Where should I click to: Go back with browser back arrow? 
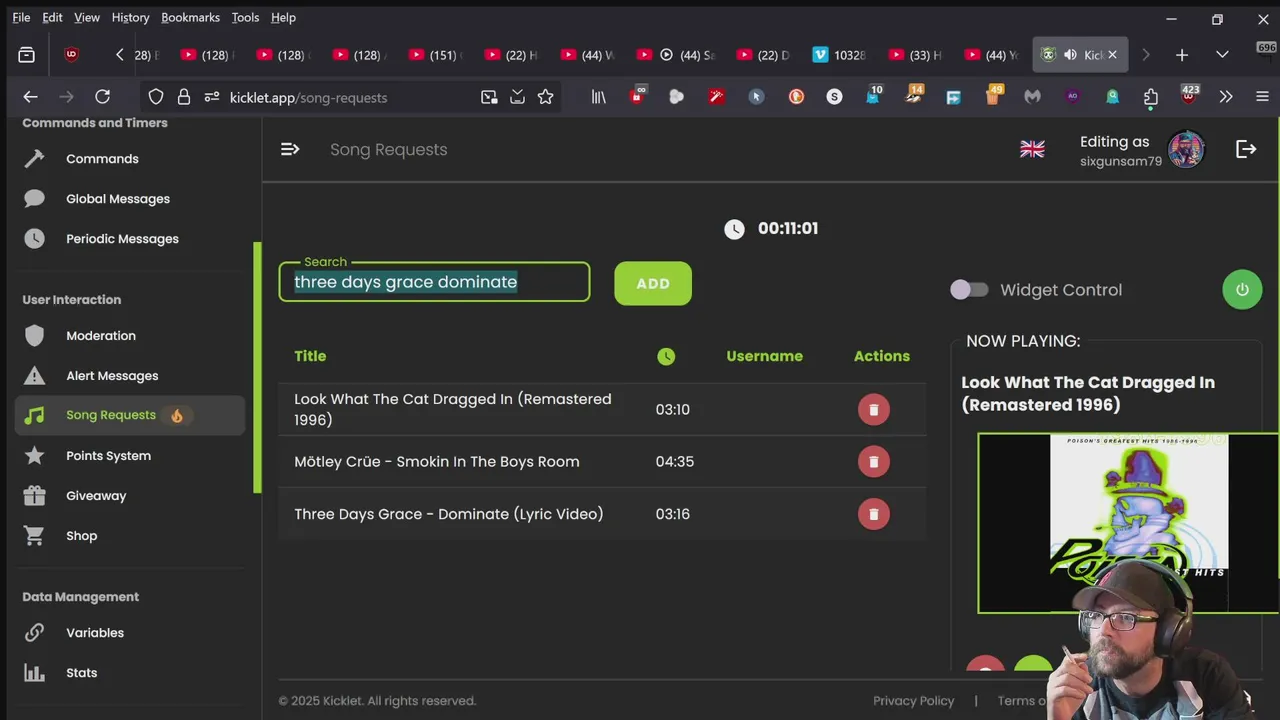30,97
